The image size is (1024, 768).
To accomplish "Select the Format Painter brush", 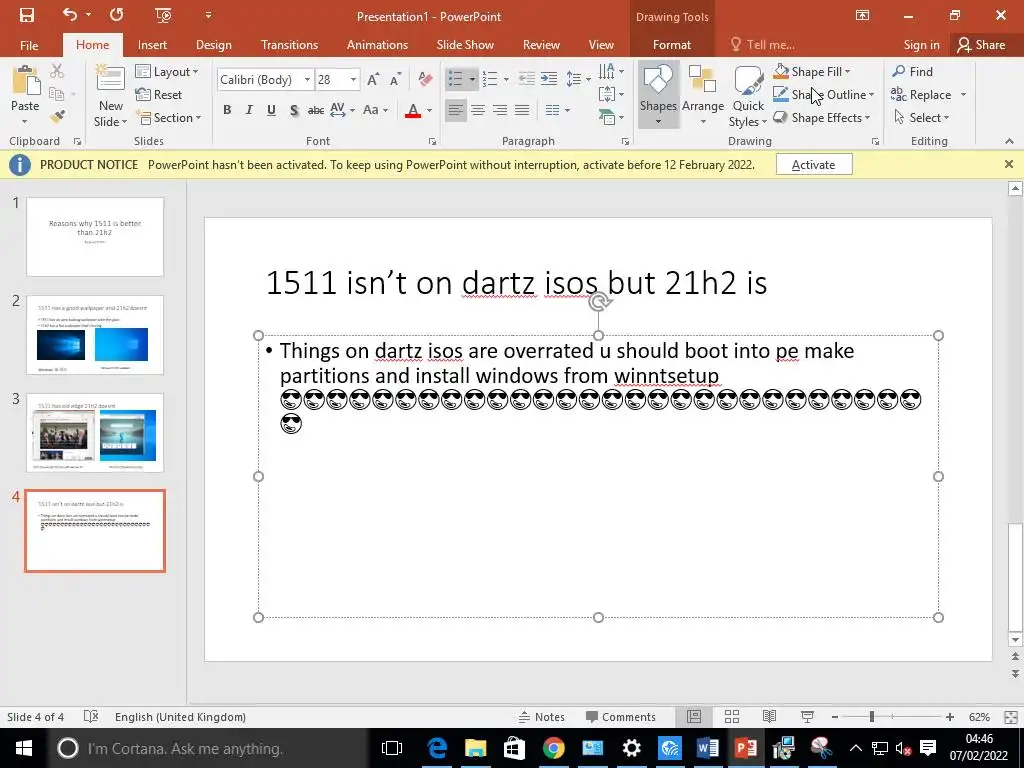I will (57, 117).
